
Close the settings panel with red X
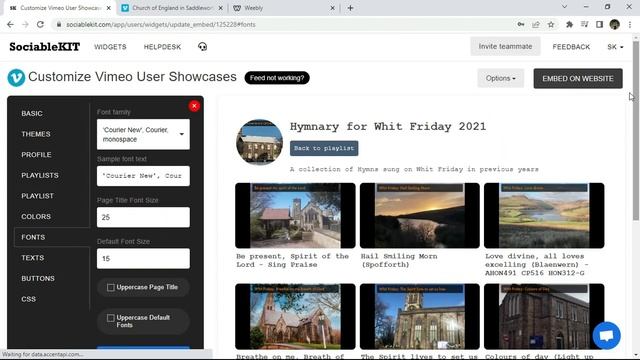point(194,106)
